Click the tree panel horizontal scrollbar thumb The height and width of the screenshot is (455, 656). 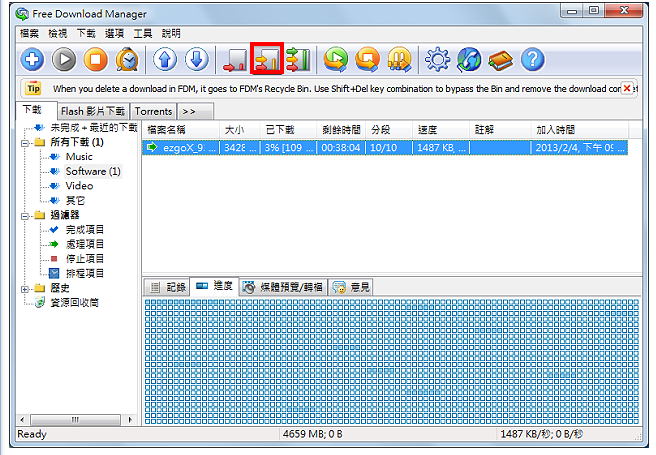(75, 419)
